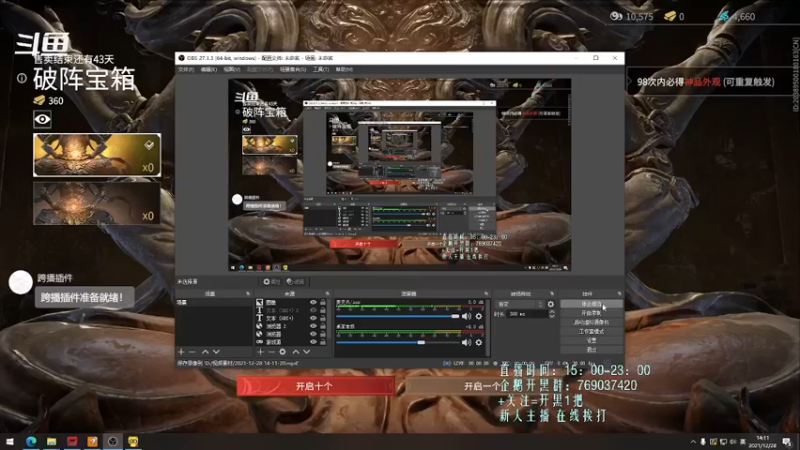Move scene up with arrow icon
The height and width of the screenshot is (450, 800).
click(205, 352)
